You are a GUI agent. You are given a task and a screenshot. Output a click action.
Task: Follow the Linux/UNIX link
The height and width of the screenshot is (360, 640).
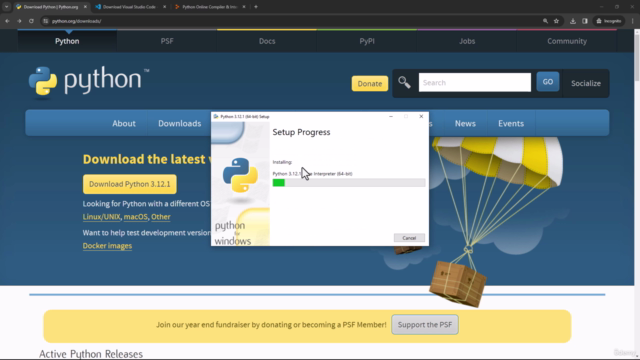coord(102,217)
